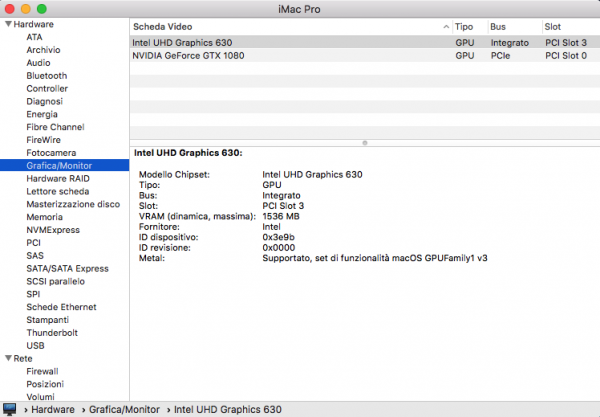Screen dimensions: 600x417
Task: Select ATA in the sidebar
Action: [x=34, y=37]
